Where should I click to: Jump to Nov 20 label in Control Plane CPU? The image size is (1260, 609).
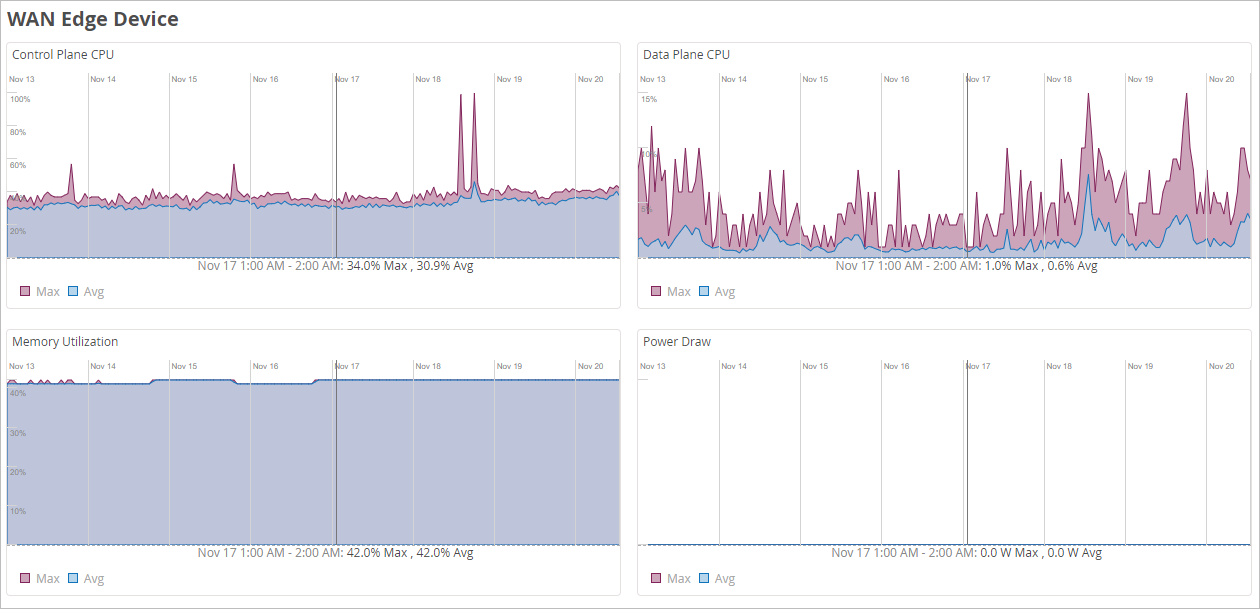click(591, 79)
